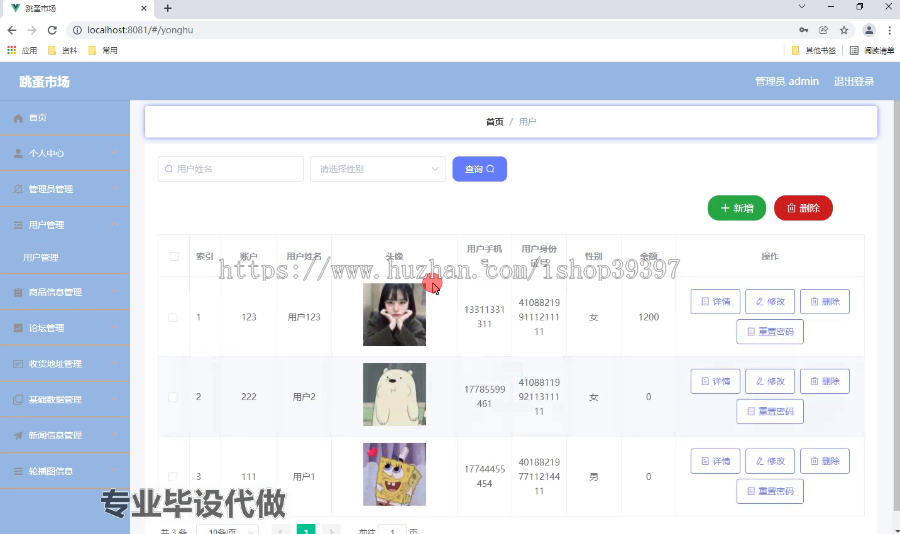Click the browser address bar URL

140,30
